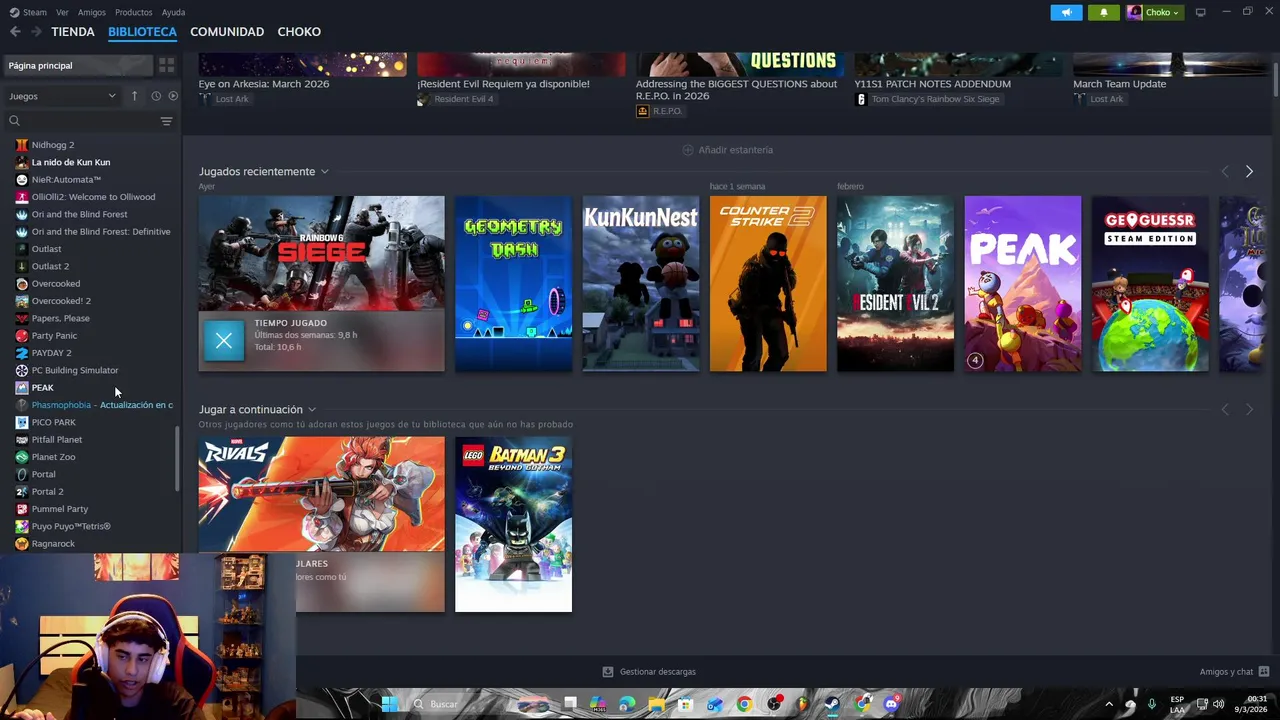Open the LEGO Batman 3 cover

[513, 524]
